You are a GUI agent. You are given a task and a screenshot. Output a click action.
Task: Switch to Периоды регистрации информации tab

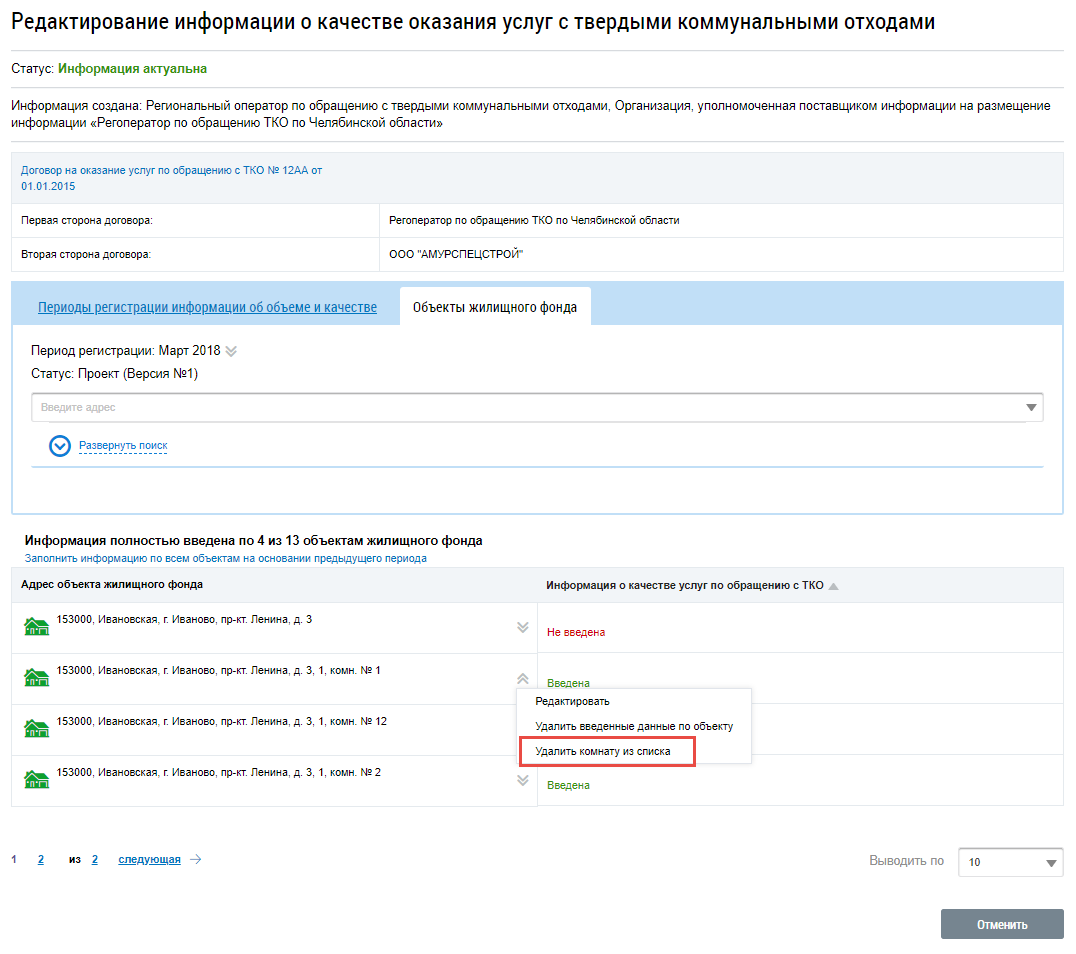click(207, 307)
